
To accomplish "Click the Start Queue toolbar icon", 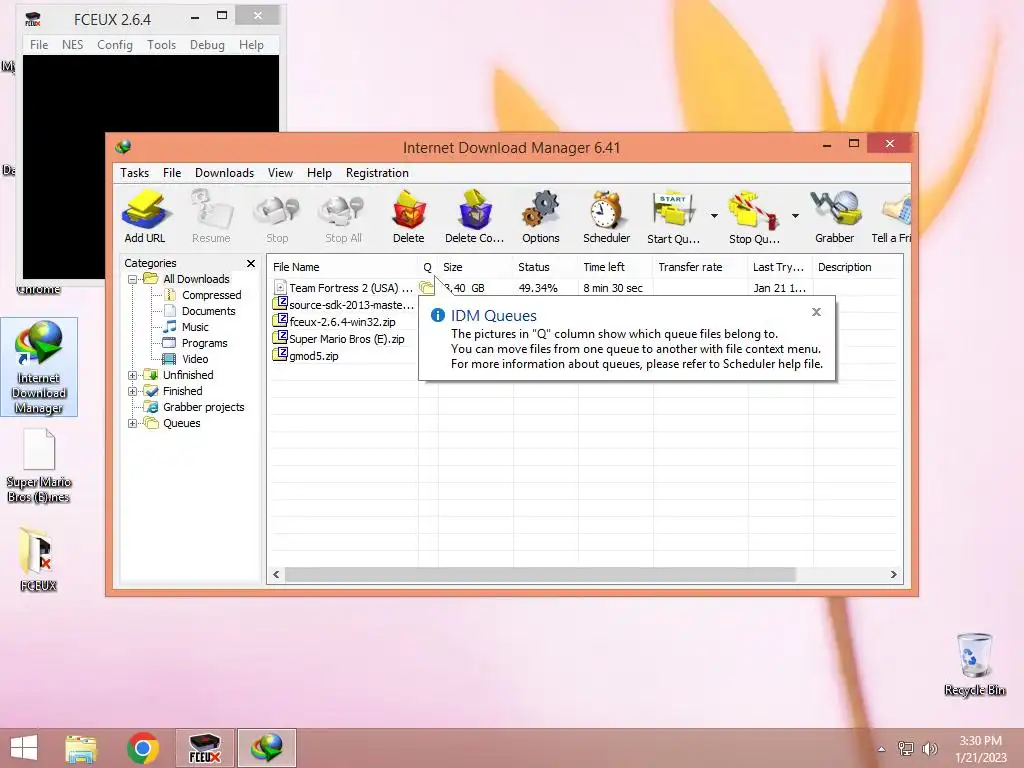I will (673, 217).
